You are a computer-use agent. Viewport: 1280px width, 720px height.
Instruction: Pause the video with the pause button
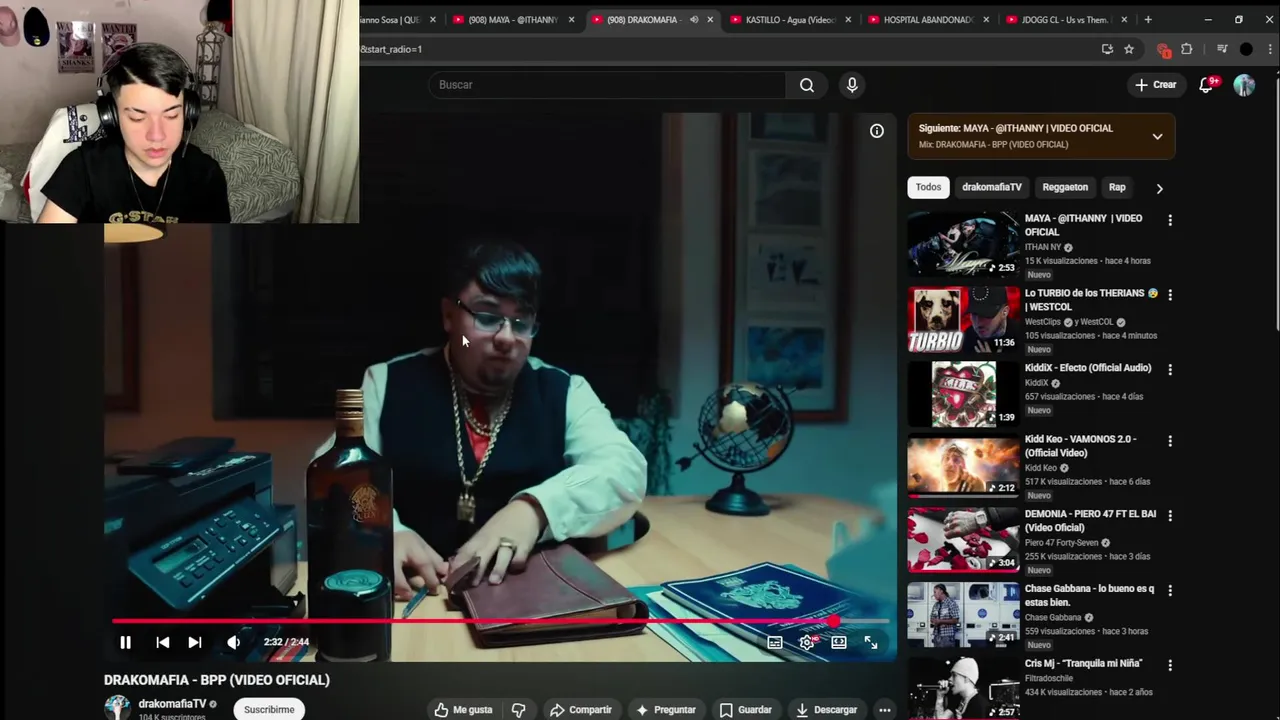pyautogui.click(x=125, y=642)
